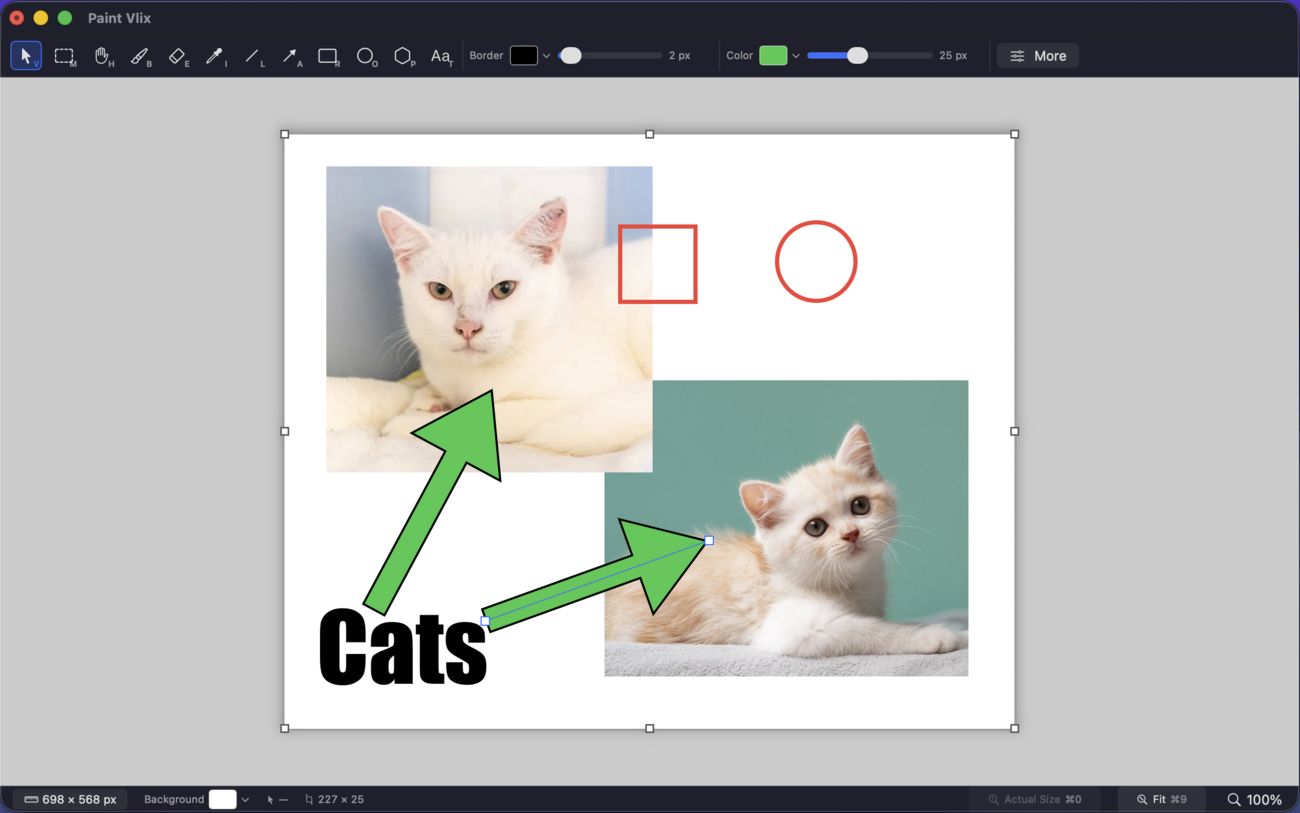Image resolution: width=1300 pixels, height=813 pixels.
Task: Click the 227 × 25 selection size readout
Action: point(335,799)
